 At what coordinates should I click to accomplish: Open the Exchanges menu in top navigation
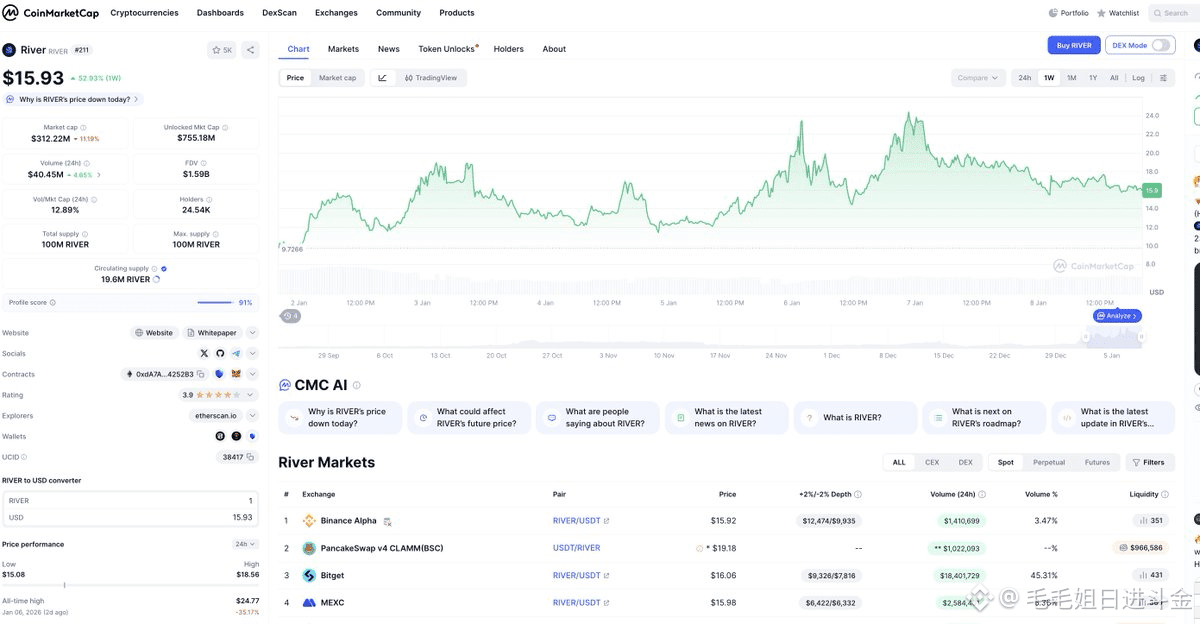336,13
